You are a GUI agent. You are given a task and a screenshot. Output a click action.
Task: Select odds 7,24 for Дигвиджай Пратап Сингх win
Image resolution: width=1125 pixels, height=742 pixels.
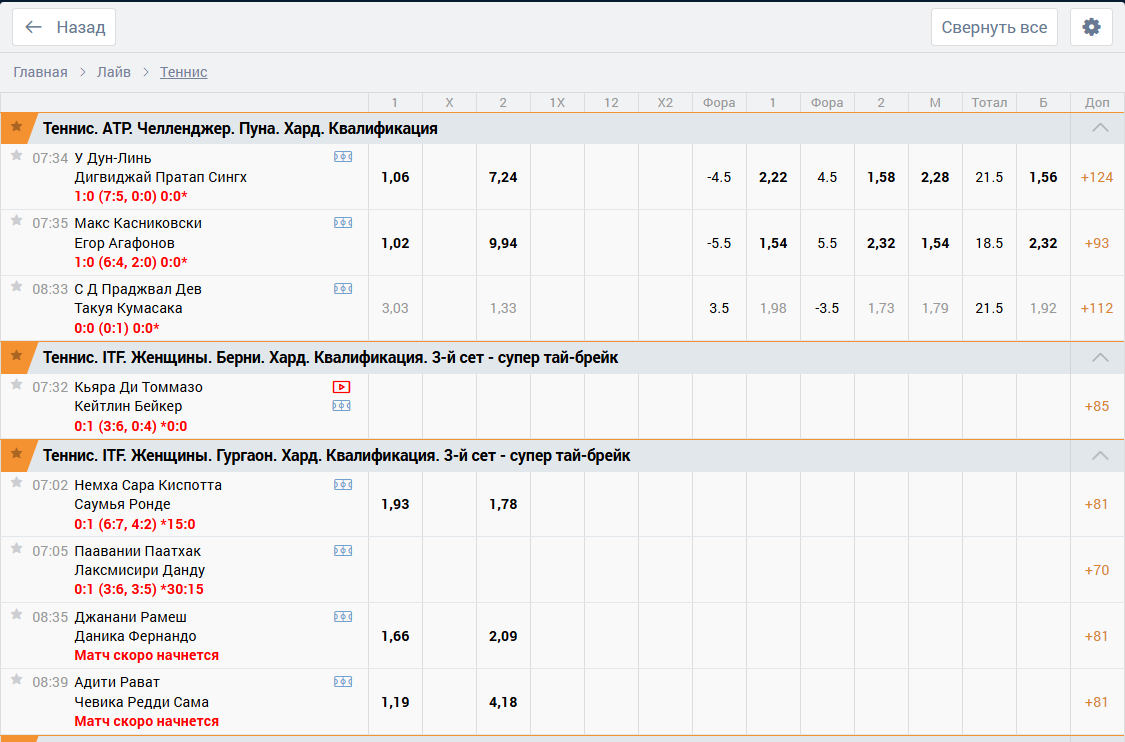pos(503,177)
